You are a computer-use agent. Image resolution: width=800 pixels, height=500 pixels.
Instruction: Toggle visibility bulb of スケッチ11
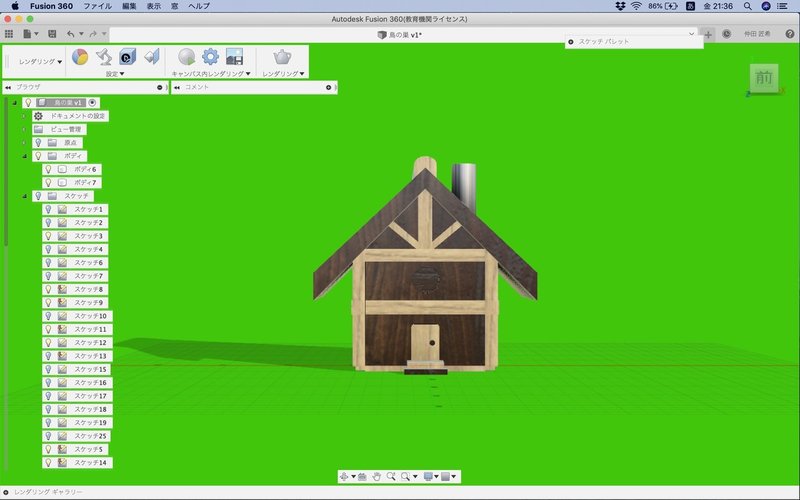tap(48, 329)
